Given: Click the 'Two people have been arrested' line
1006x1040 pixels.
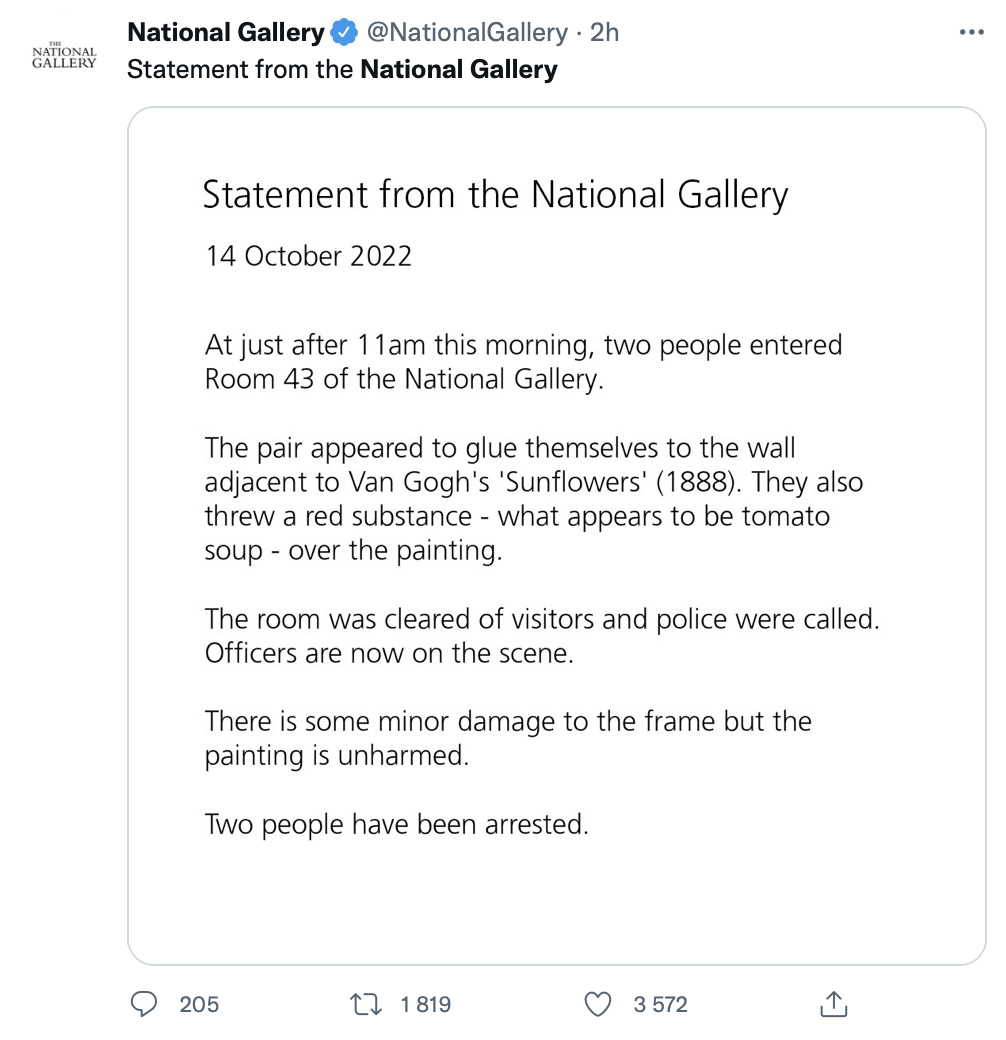Looking at the screenshot, I should [x=397, y=825].
